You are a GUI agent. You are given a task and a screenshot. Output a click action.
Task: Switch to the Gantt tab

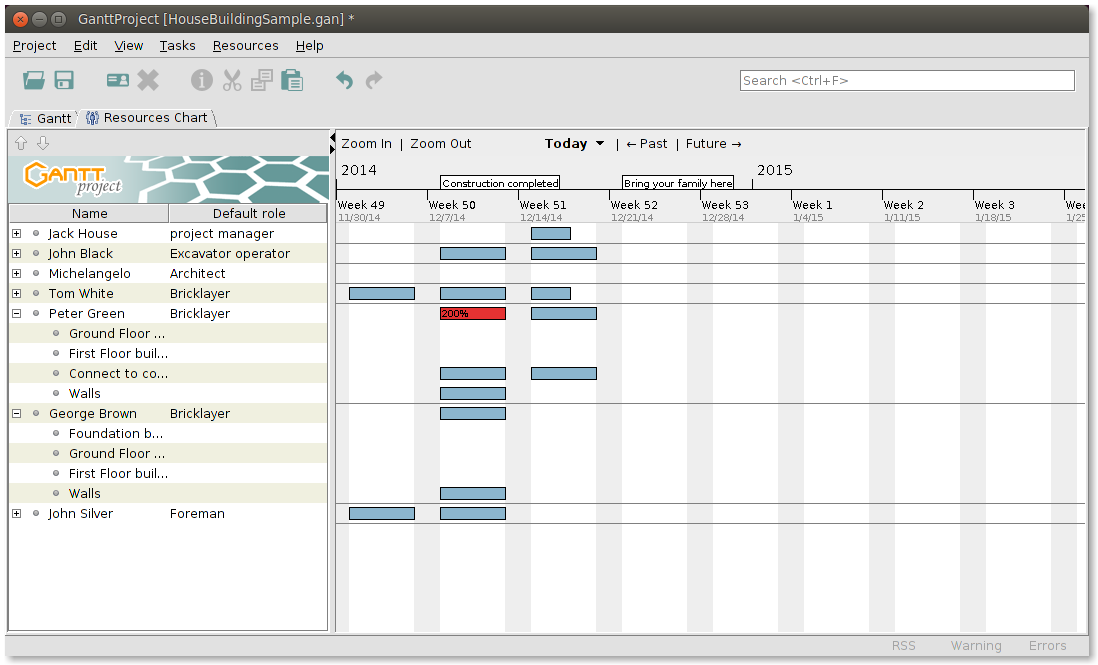click(45, 118)
